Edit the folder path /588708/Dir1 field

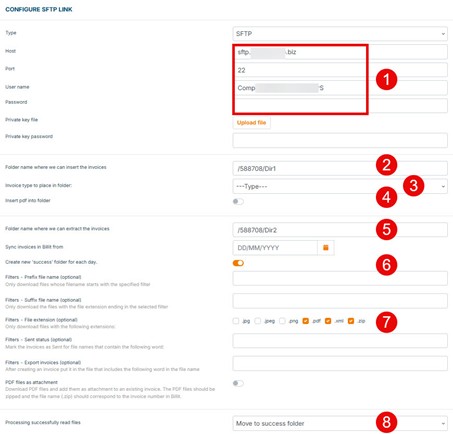point(340,168)
